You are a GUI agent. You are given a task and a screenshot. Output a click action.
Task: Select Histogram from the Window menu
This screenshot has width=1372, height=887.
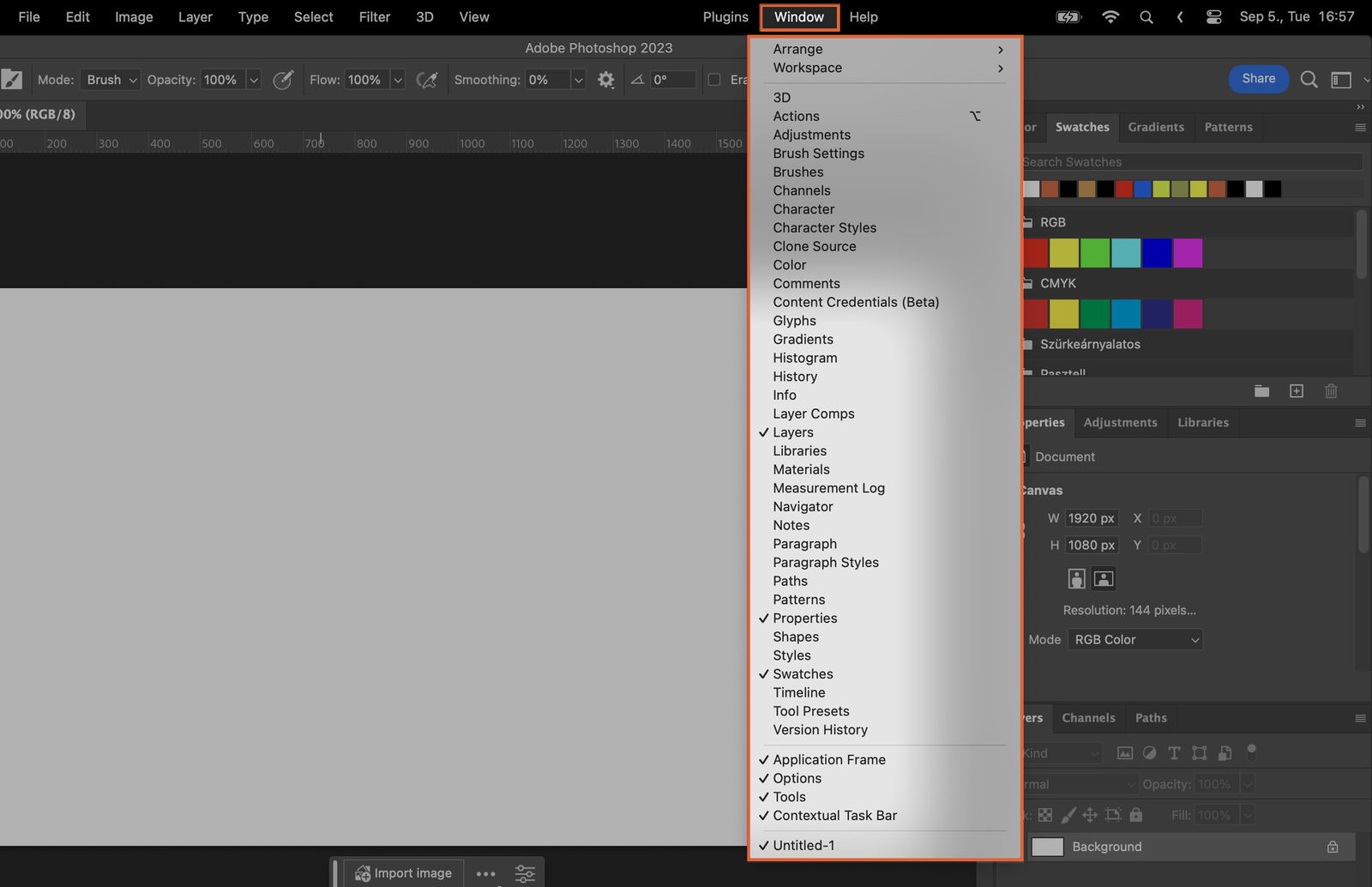pyautogui.click(x=804, y=358)
